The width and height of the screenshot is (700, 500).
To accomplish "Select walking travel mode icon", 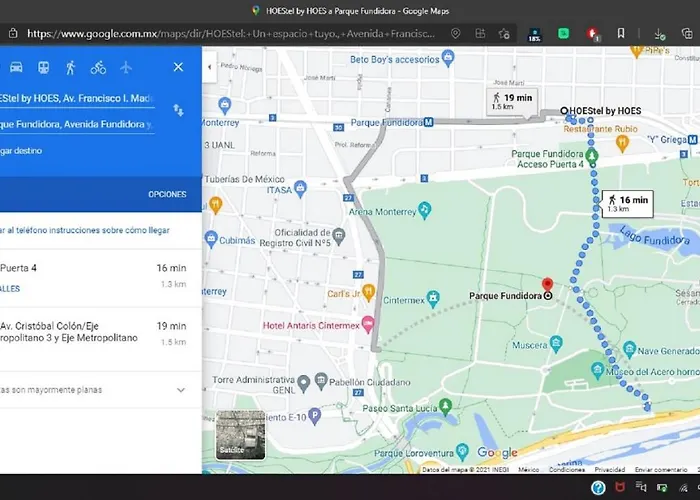I will [71, 67].
